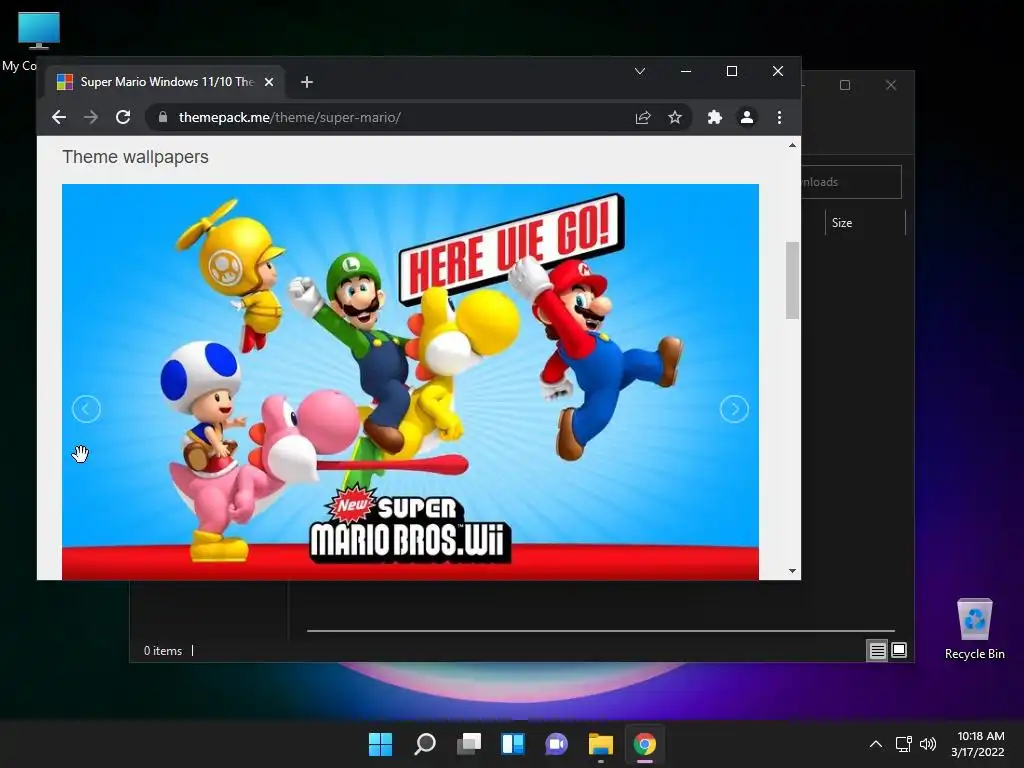This screenshot has height=768, width=1024.
Task: Click the themepack.me address bar
Action: (418, 118)
